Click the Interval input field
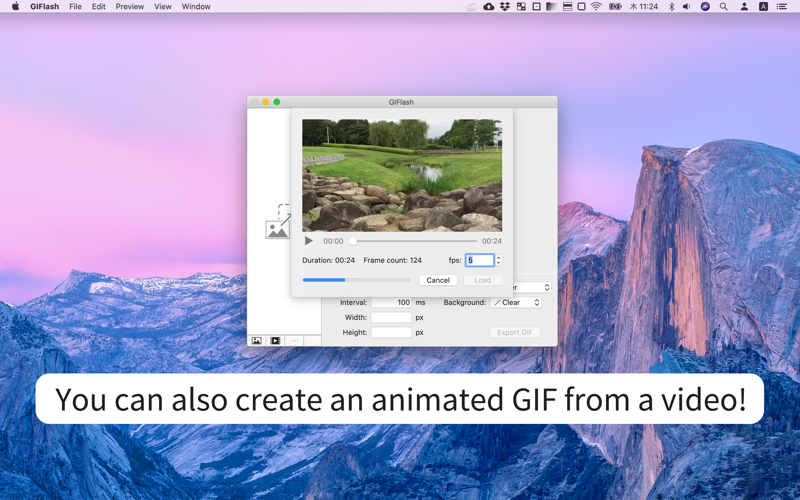800x500 pixels. pyautogui.click(x=391, y=303)
